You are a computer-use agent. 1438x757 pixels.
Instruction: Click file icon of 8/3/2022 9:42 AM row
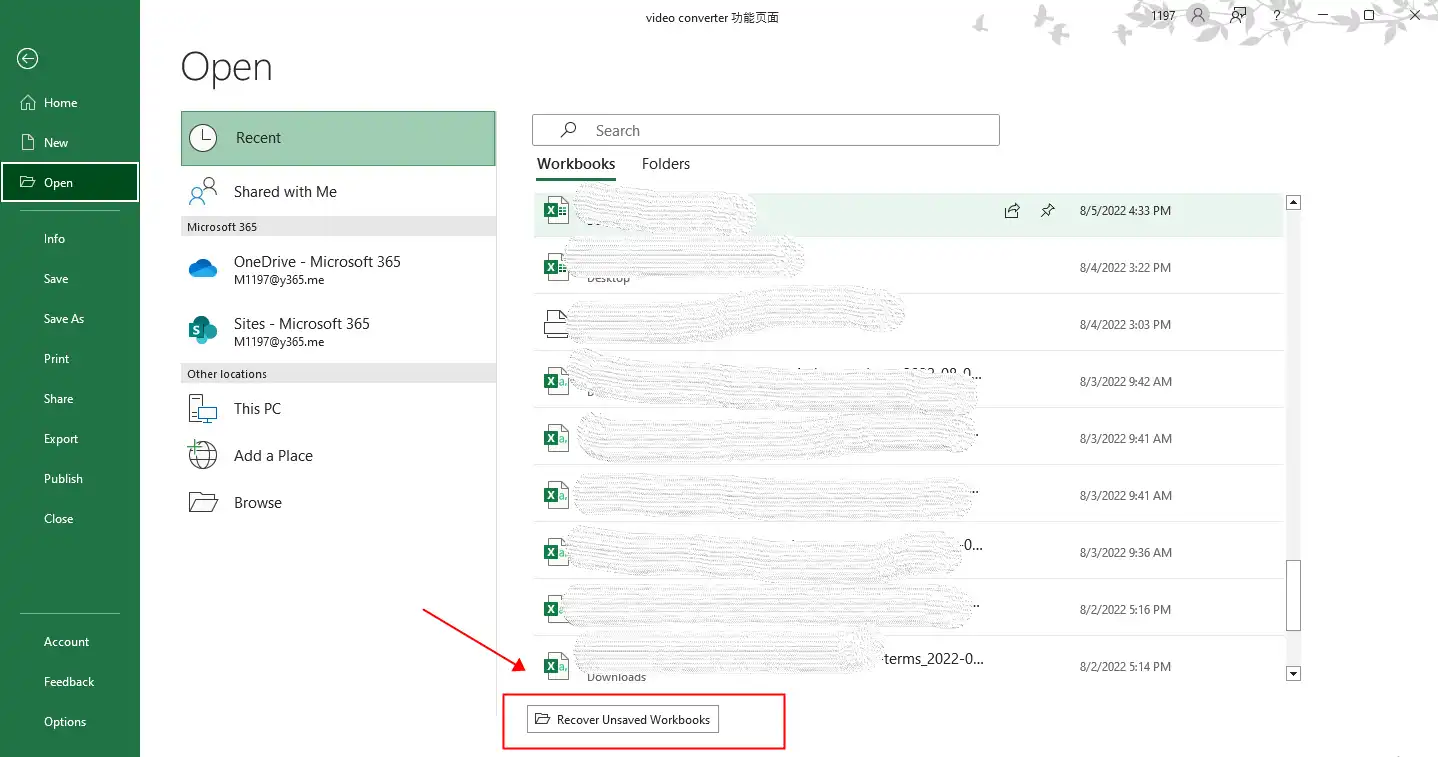pyautogui.click(x=555, y=380)
